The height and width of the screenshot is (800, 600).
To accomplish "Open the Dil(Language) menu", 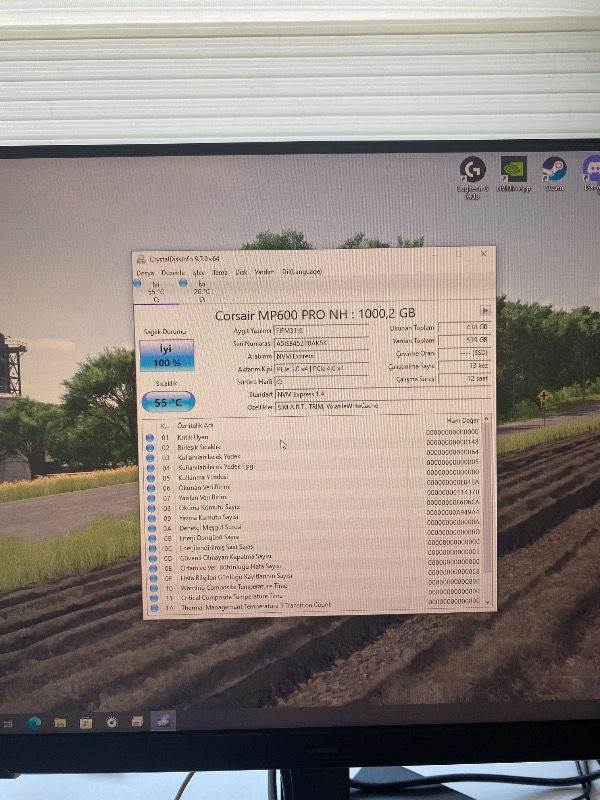I will (x=302, y=271).
